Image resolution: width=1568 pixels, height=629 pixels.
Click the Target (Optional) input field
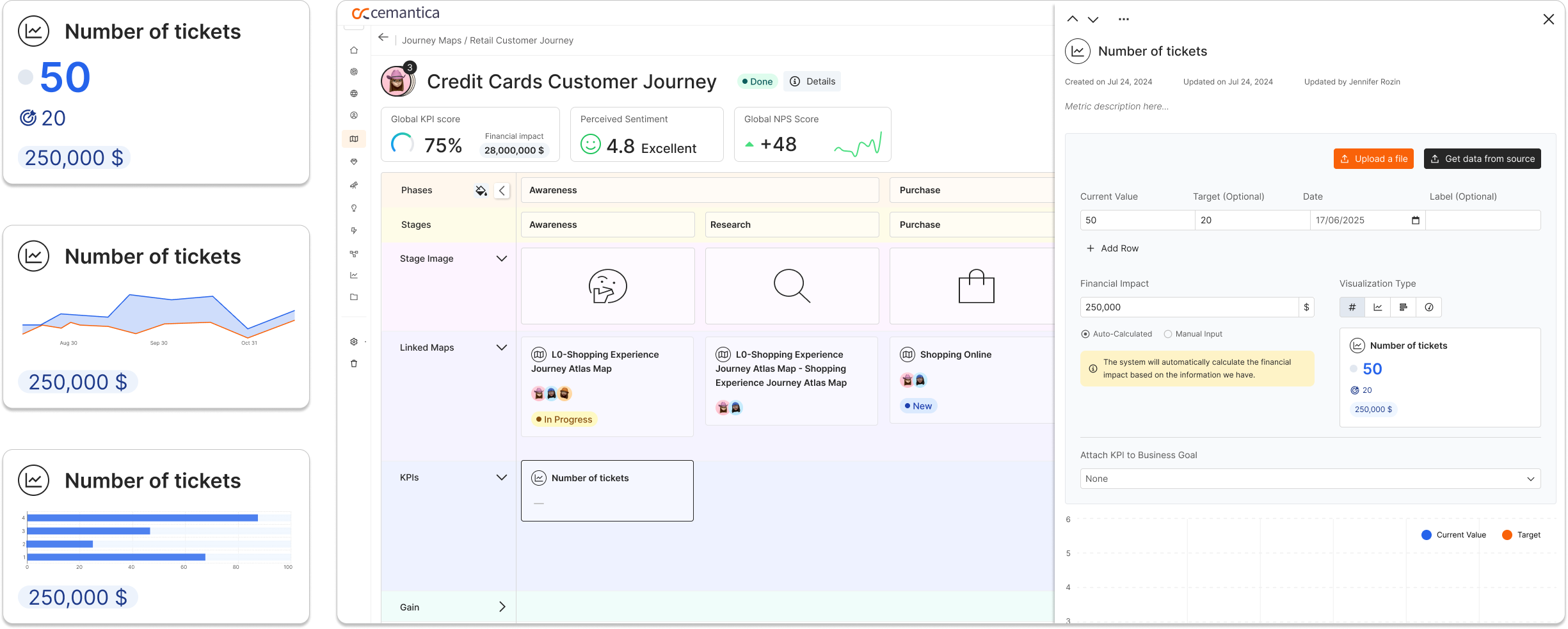1252,220
